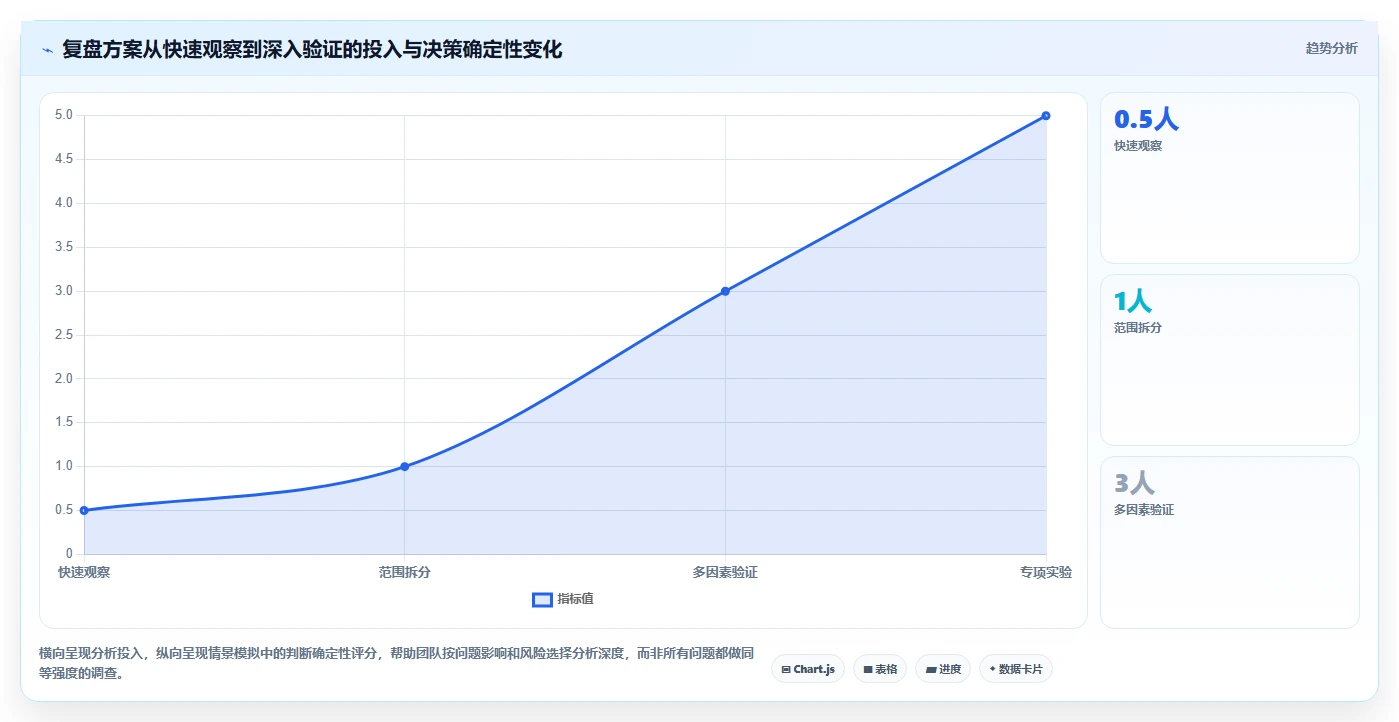Click the chart title 复盘方案从快速观察 heading
Image resolution: width=1399 pixels, height=722 pixels.
312,49
